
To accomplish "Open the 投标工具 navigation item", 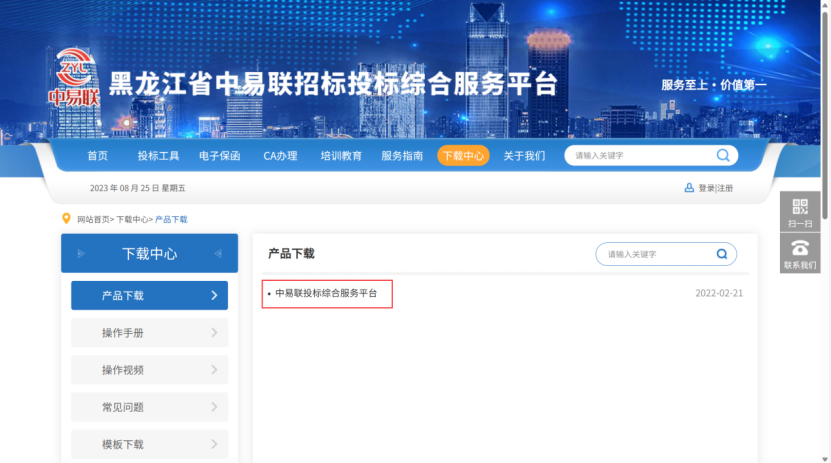I will [158, 156].
